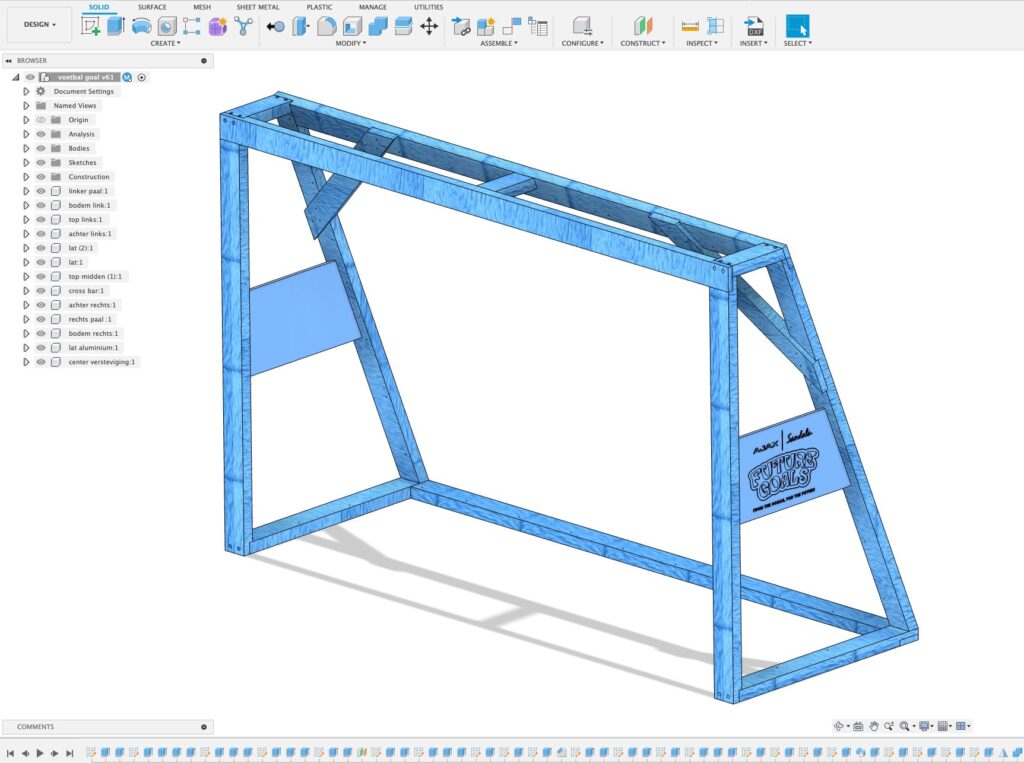
Task: Open the CONFIGURE menu label
Action: 583,43
